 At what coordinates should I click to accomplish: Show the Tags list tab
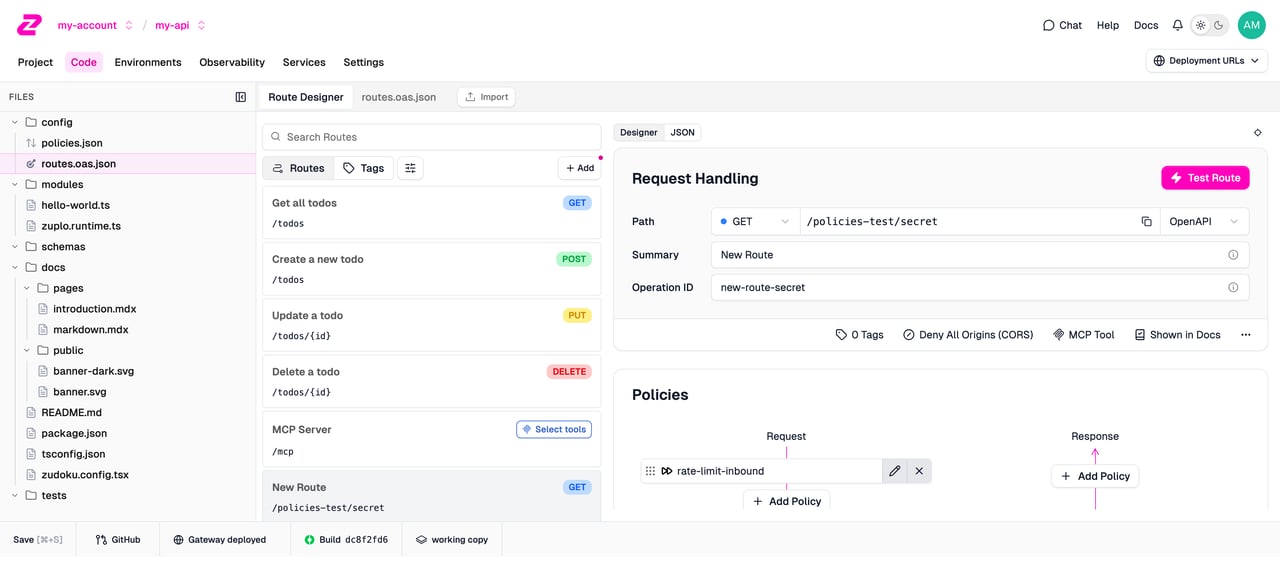coord(363,168)
